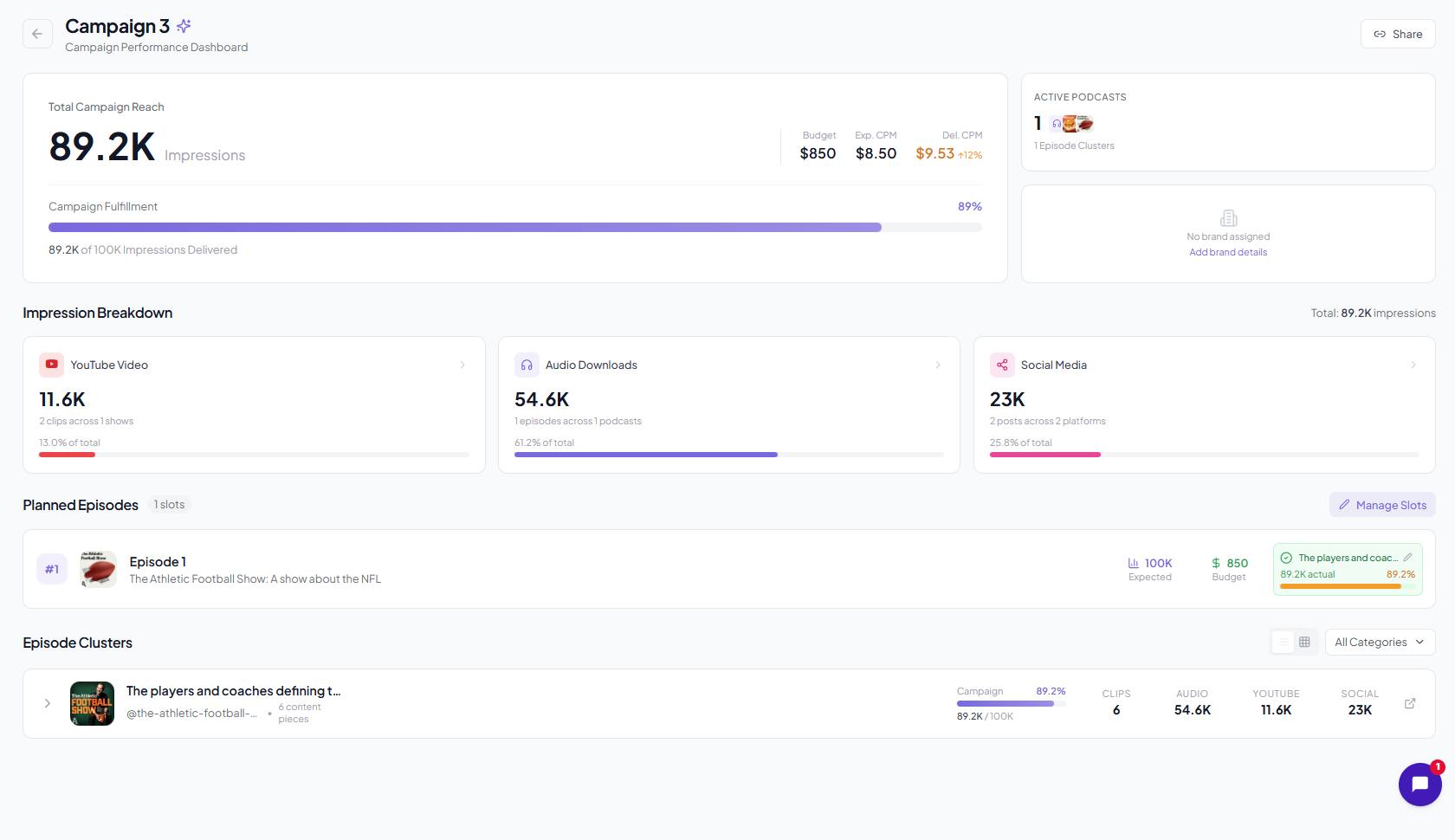
Task: Click the back arrow button
Action: click(x=37, y=34)
